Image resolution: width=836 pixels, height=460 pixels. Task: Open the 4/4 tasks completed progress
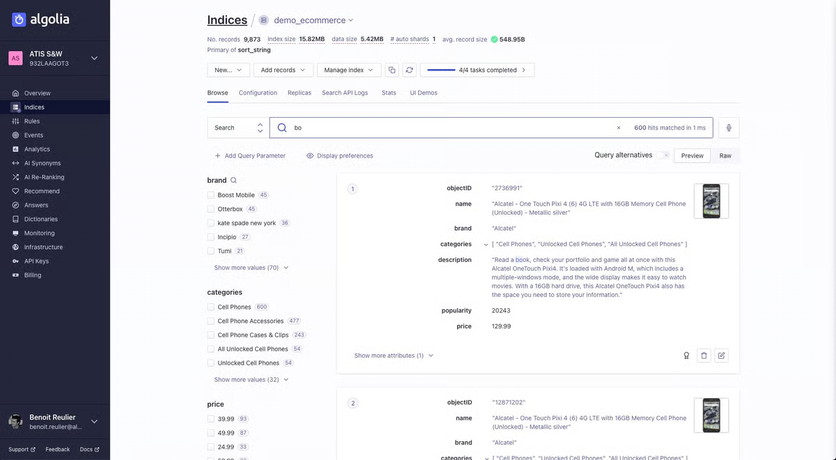[x=477, y=70]
